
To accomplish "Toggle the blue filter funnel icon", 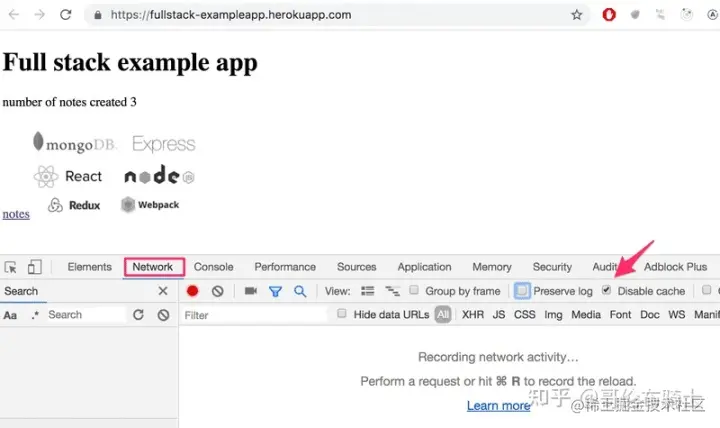I will coord(276,291).
